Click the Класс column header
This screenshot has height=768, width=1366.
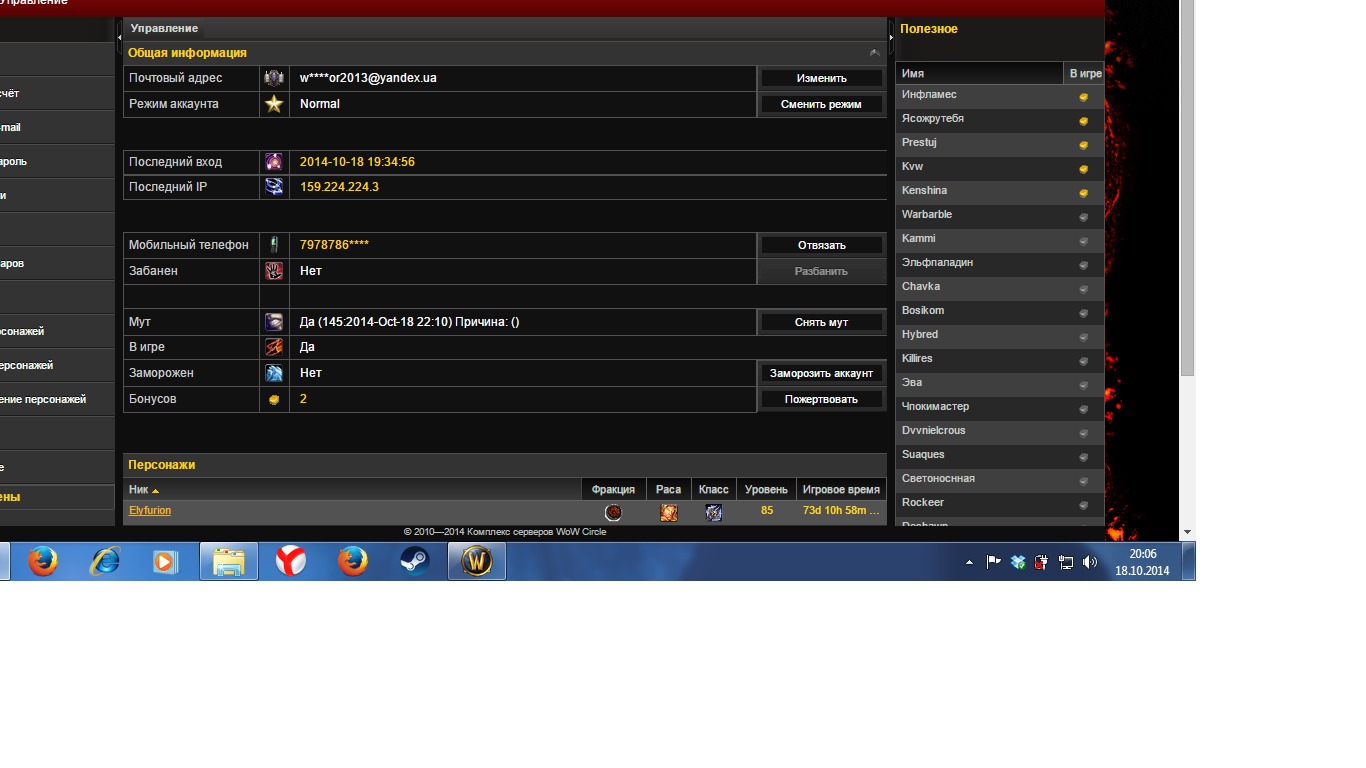click(713, 489)
